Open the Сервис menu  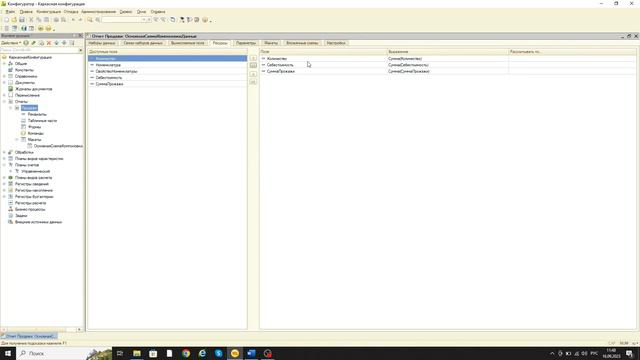pyautogui.click(x=126, y=12)
